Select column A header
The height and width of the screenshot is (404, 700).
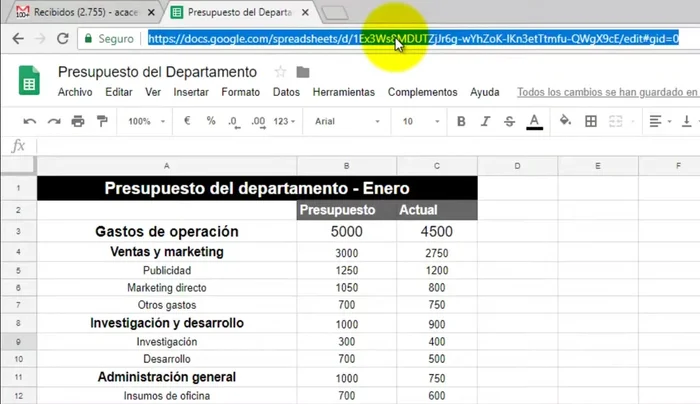click(x=167, y=166)
